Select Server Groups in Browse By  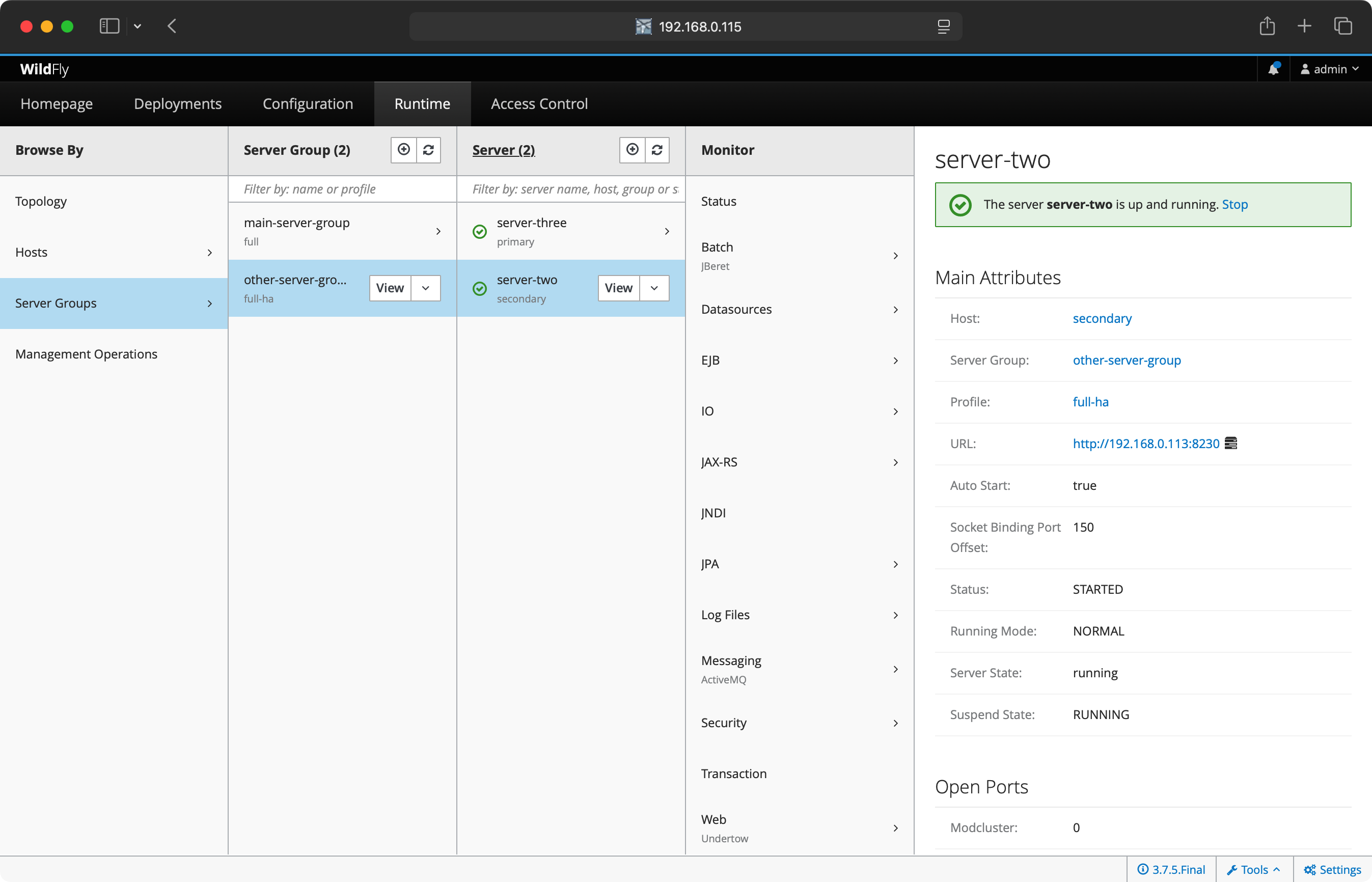point(114,304)
